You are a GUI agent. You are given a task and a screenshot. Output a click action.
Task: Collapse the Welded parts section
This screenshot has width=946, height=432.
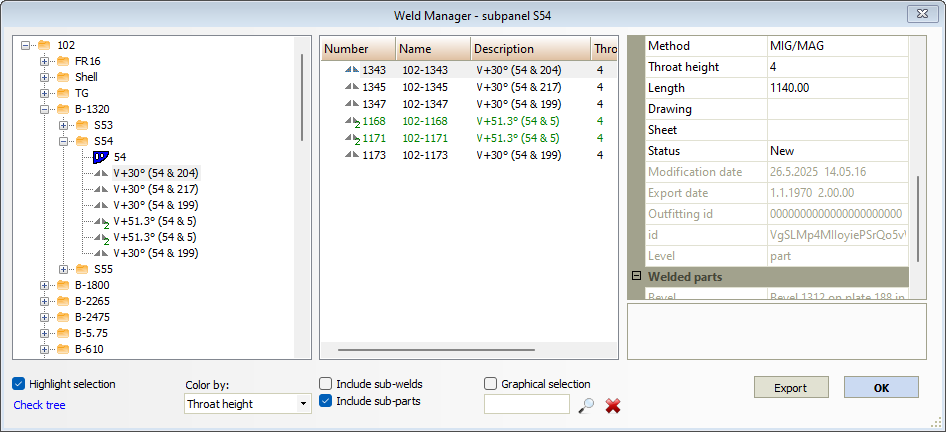636,277
